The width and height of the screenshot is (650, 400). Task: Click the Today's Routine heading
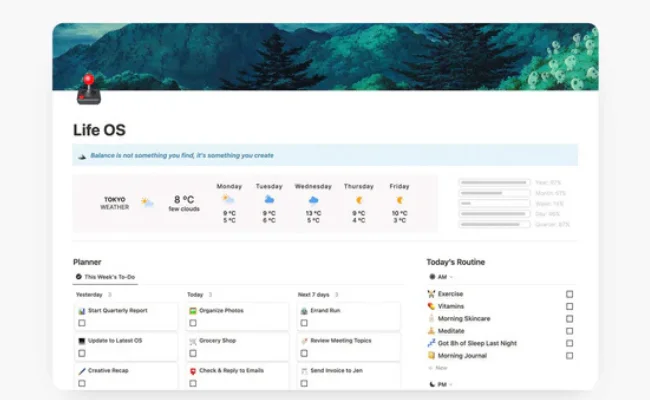pos(456,262)
